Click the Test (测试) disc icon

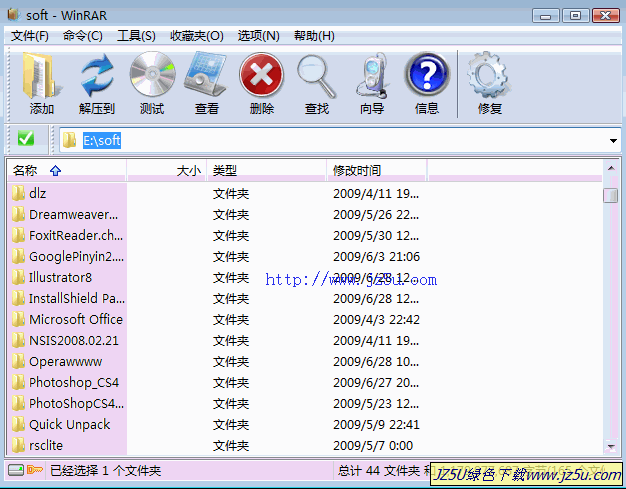pos(152,74)
